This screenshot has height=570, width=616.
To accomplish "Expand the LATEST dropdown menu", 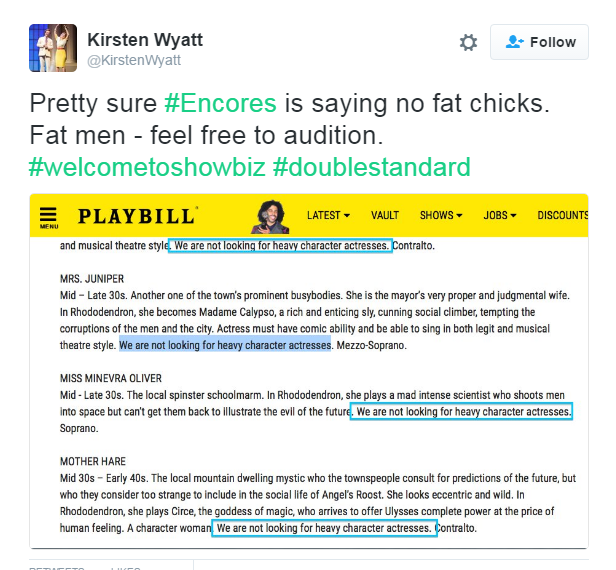I will pos(328,215).
